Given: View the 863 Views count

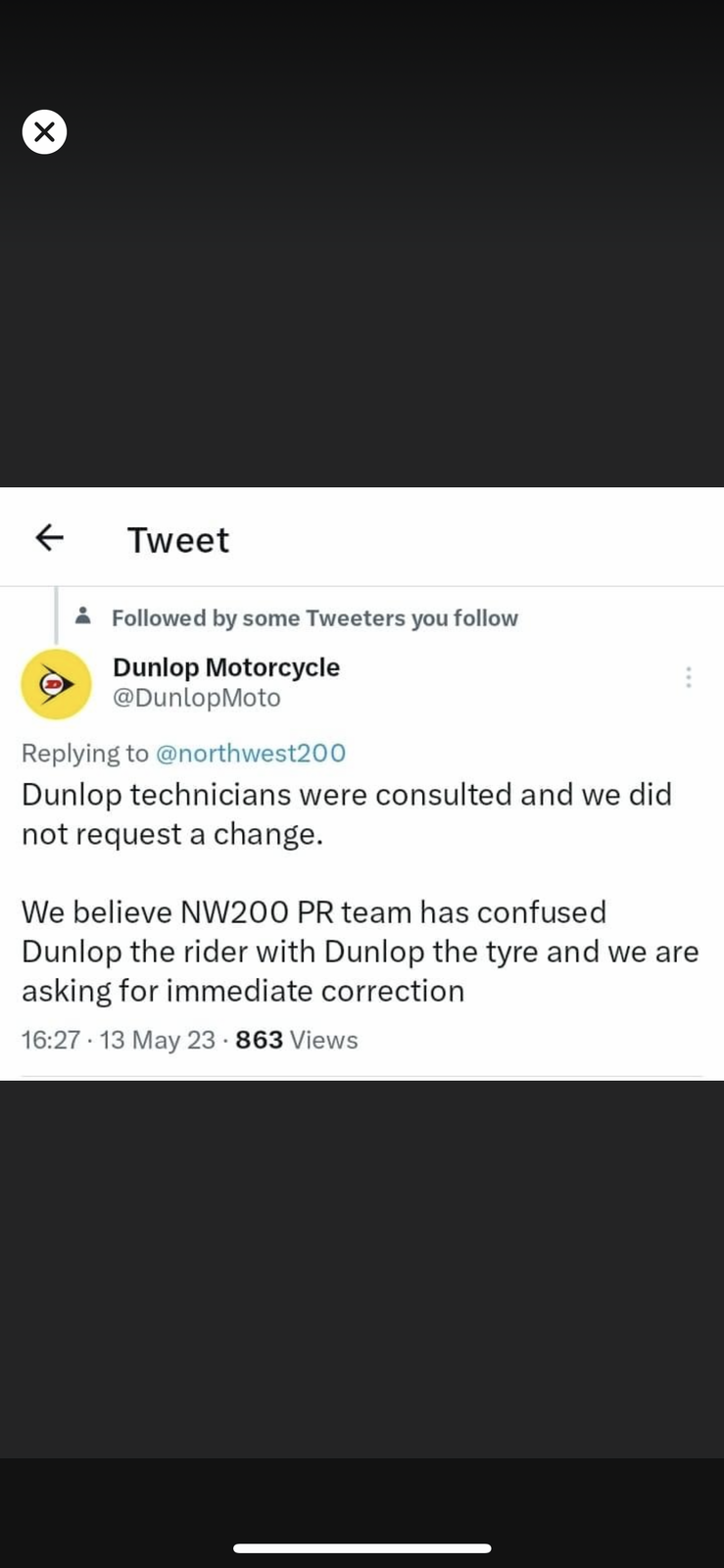Looking at the screenshot, I should point(296,1040).
